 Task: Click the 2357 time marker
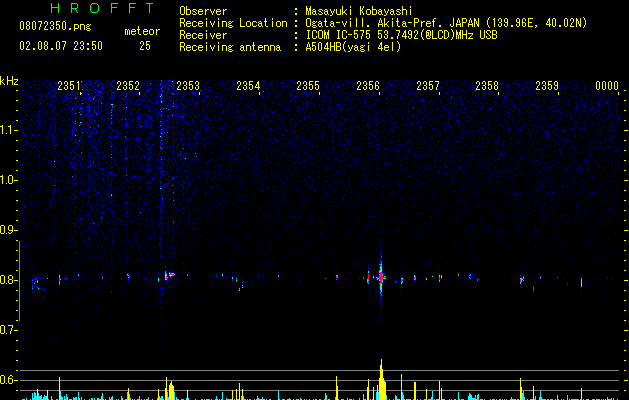click(428, 86)
